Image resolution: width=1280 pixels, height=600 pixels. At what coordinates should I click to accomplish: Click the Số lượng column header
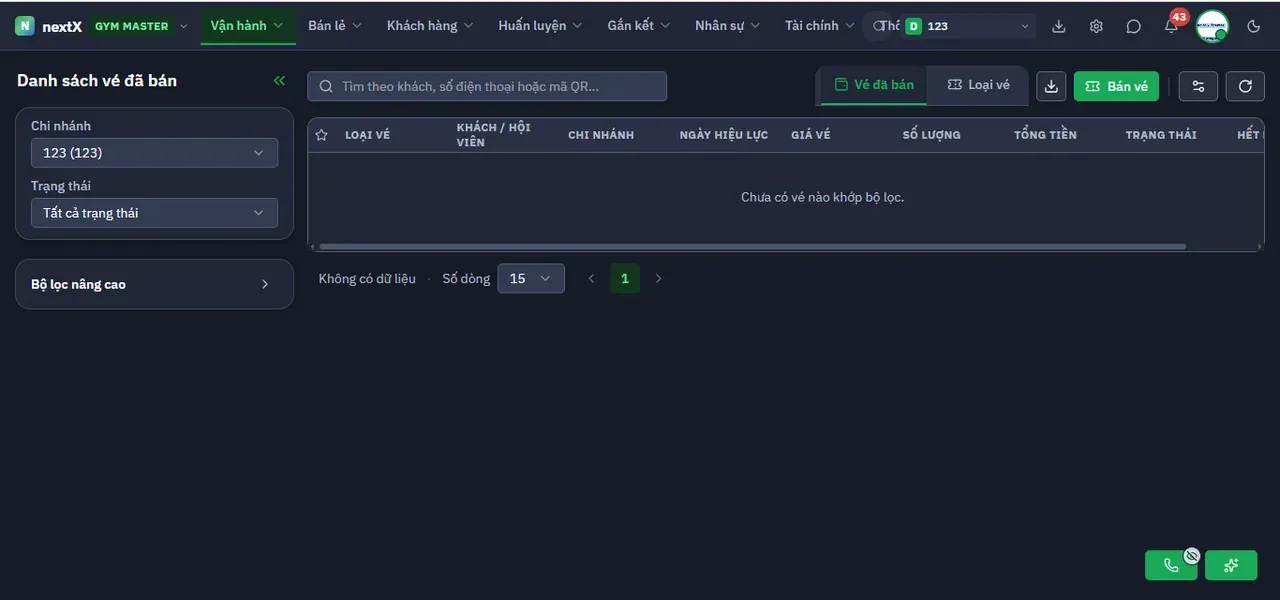[x=932, y=135]
